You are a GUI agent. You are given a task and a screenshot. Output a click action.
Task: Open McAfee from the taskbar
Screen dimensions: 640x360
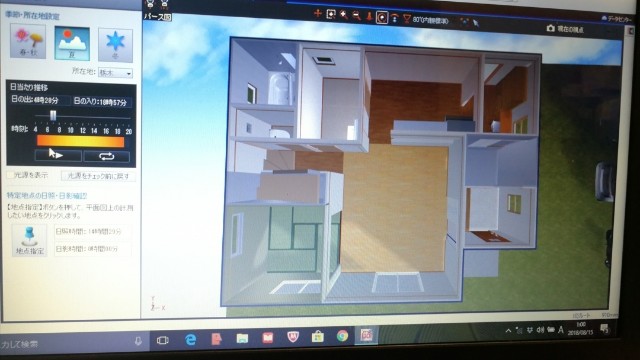click(x=293, y=337)
